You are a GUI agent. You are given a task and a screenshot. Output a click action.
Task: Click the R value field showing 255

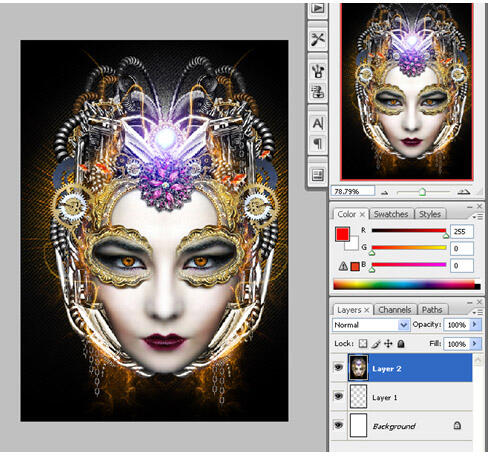coord(461,231)
